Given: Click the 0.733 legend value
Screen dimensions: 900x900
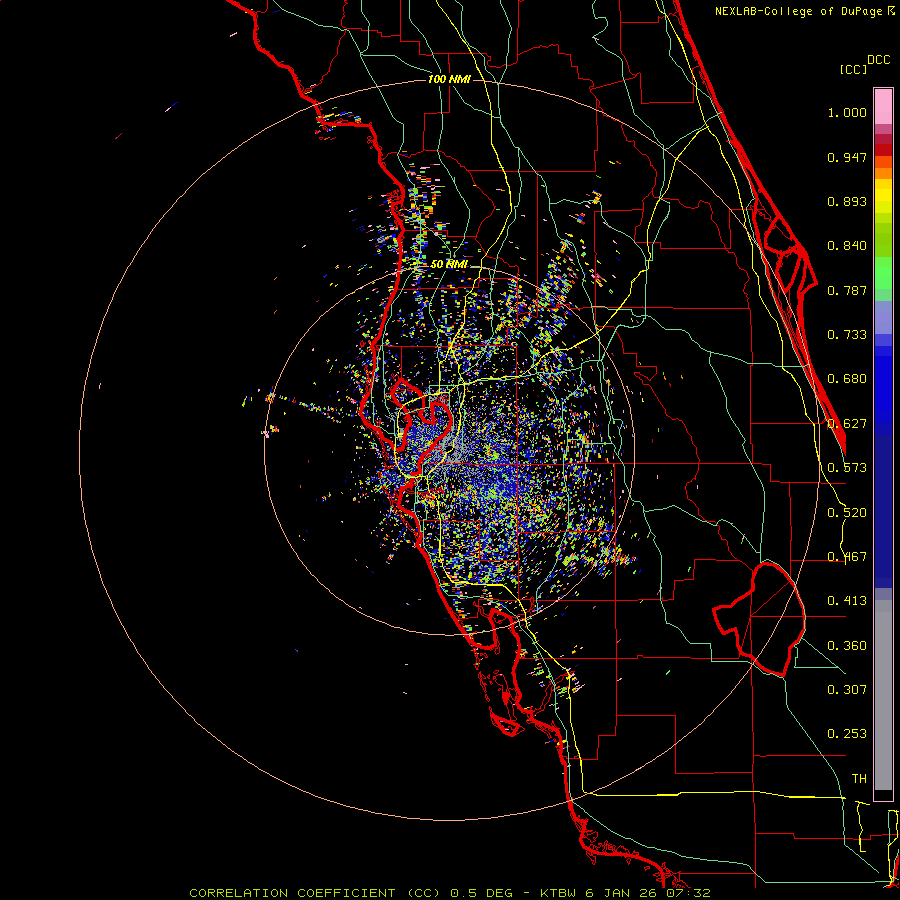Looking at the screenshot, I should [847, 335].
